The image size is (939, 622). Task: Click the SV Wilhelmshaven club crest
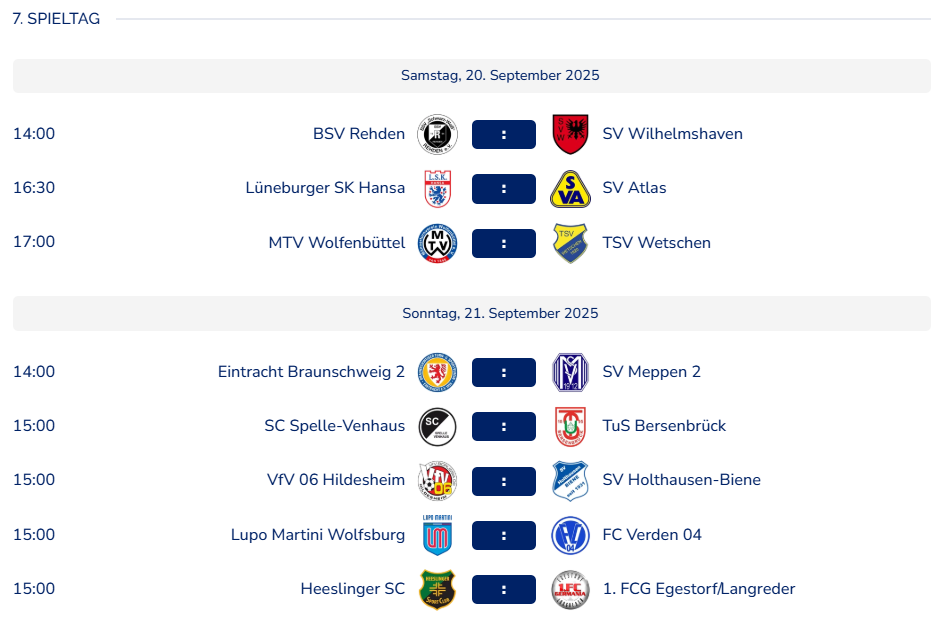pyautogui.click(x=570, y=134)
